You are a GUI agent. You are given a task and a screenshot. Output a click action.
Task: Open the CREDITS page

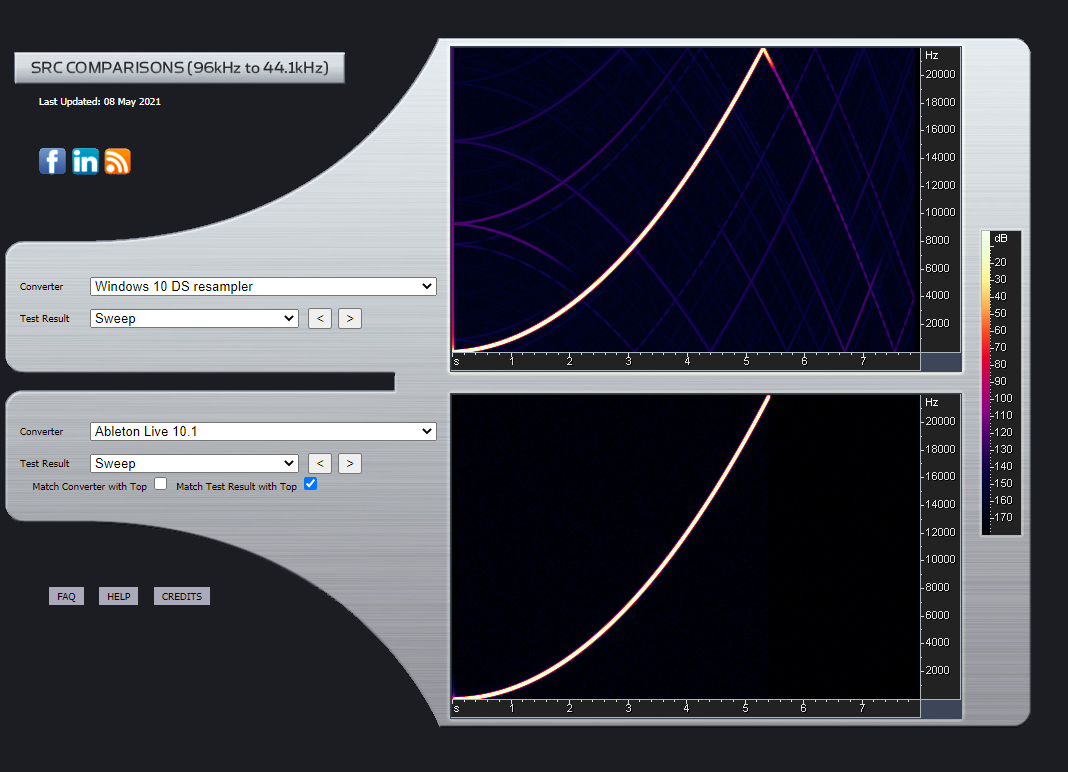(181, 597)
